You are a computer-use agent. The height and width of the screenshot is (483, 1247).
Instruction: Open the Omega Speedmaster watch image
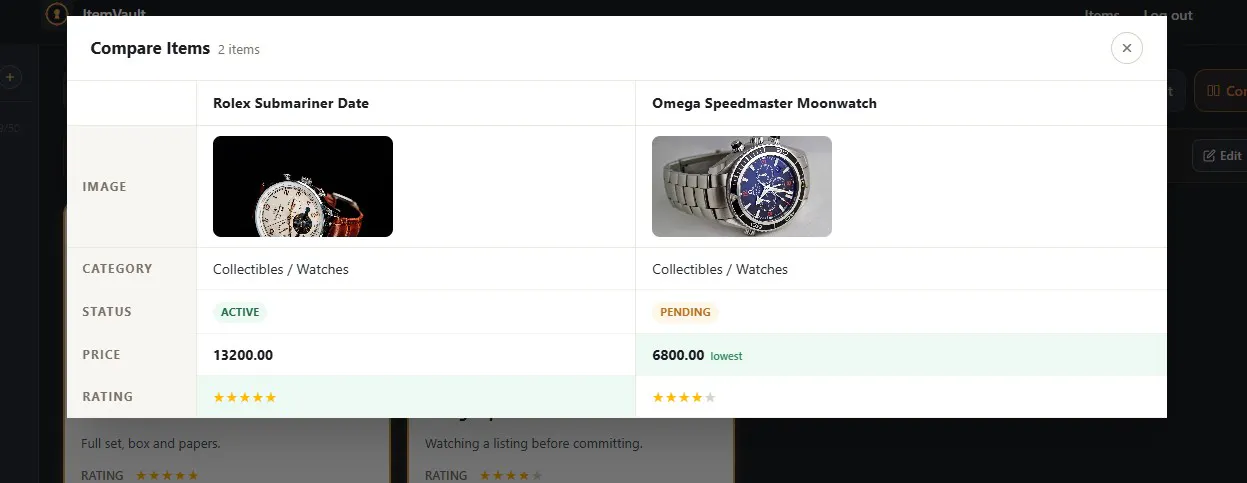point(742,186)
